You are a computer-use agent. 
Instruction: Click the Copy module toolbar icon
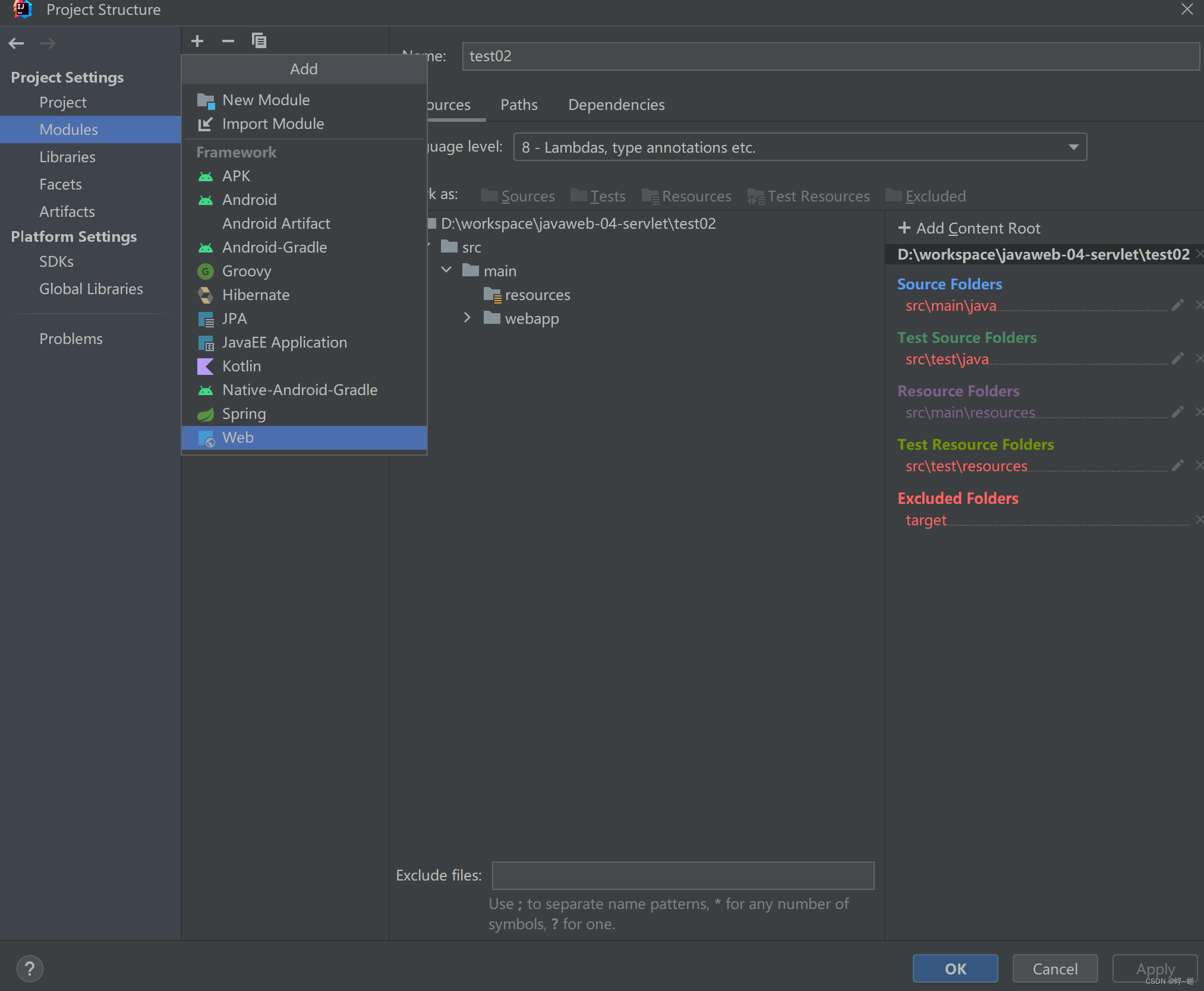tap(259, 41)
